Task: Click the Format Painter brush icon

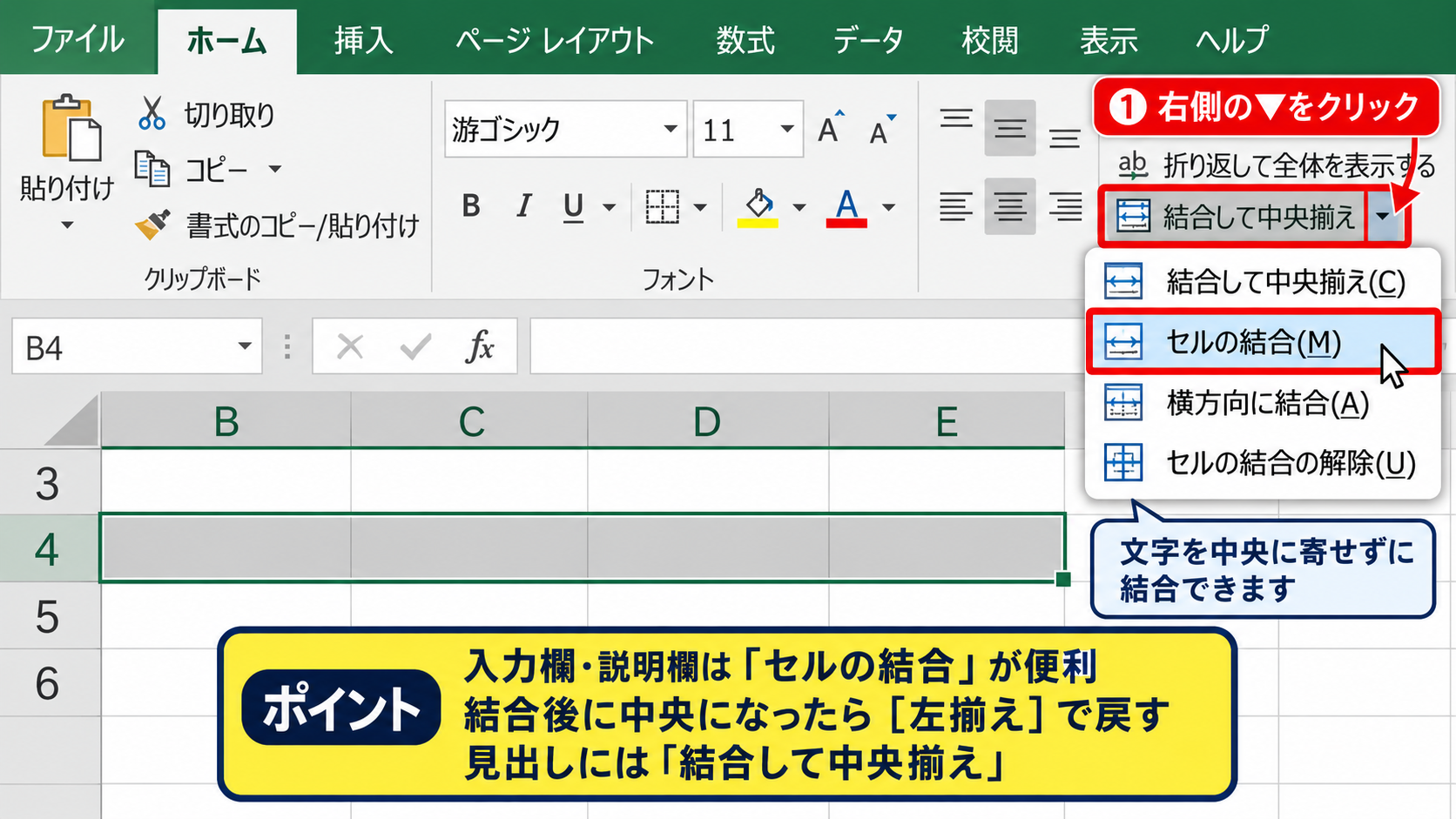Action: (x=153, y=225)
